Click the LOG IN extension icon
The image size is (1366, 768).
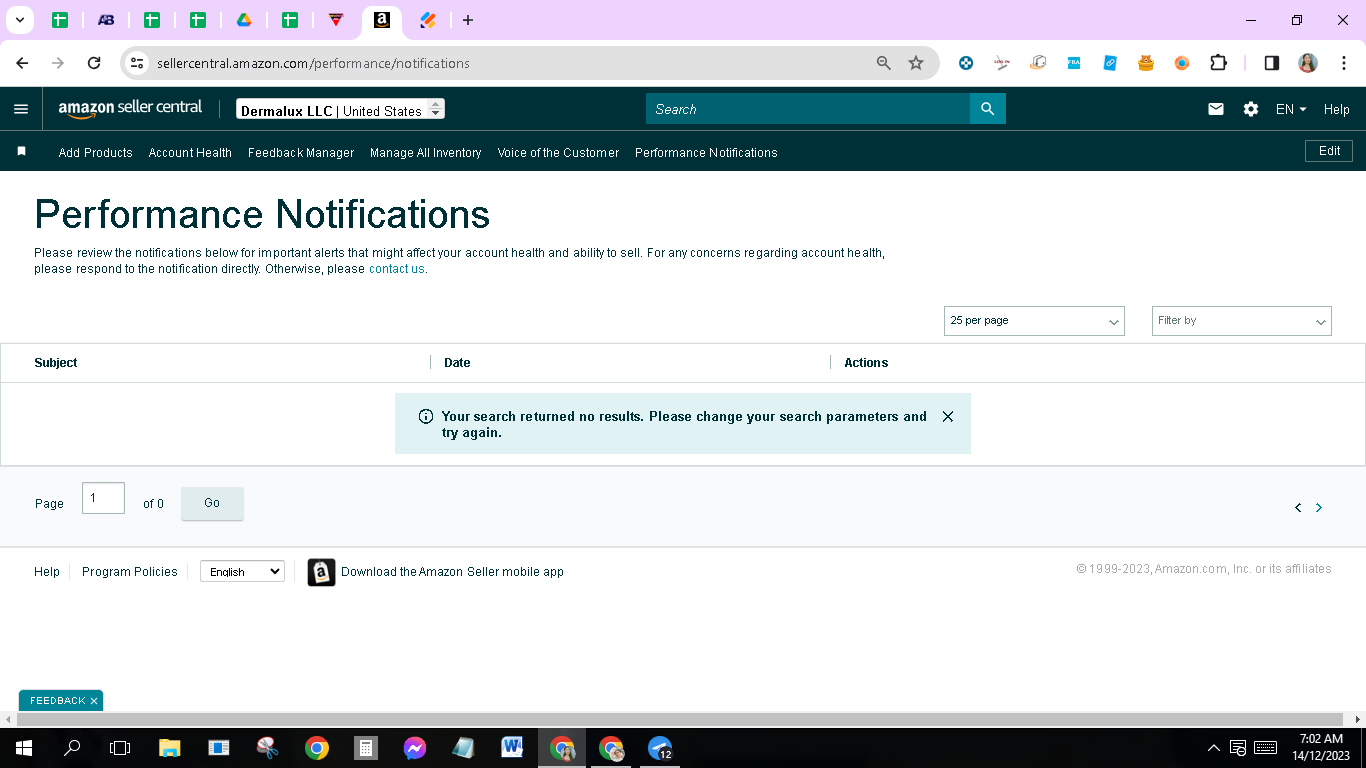point(1002,63)
